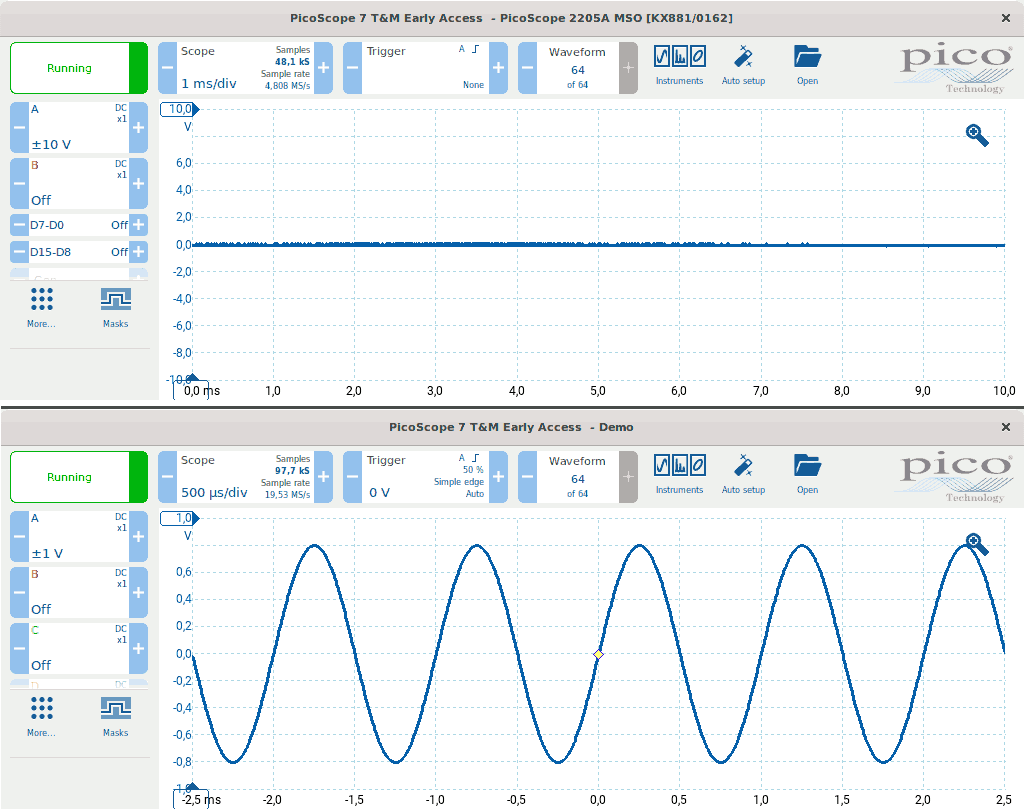Click channel B minus button in the Demo window
1024x809 pixels.
coord(20,592)
